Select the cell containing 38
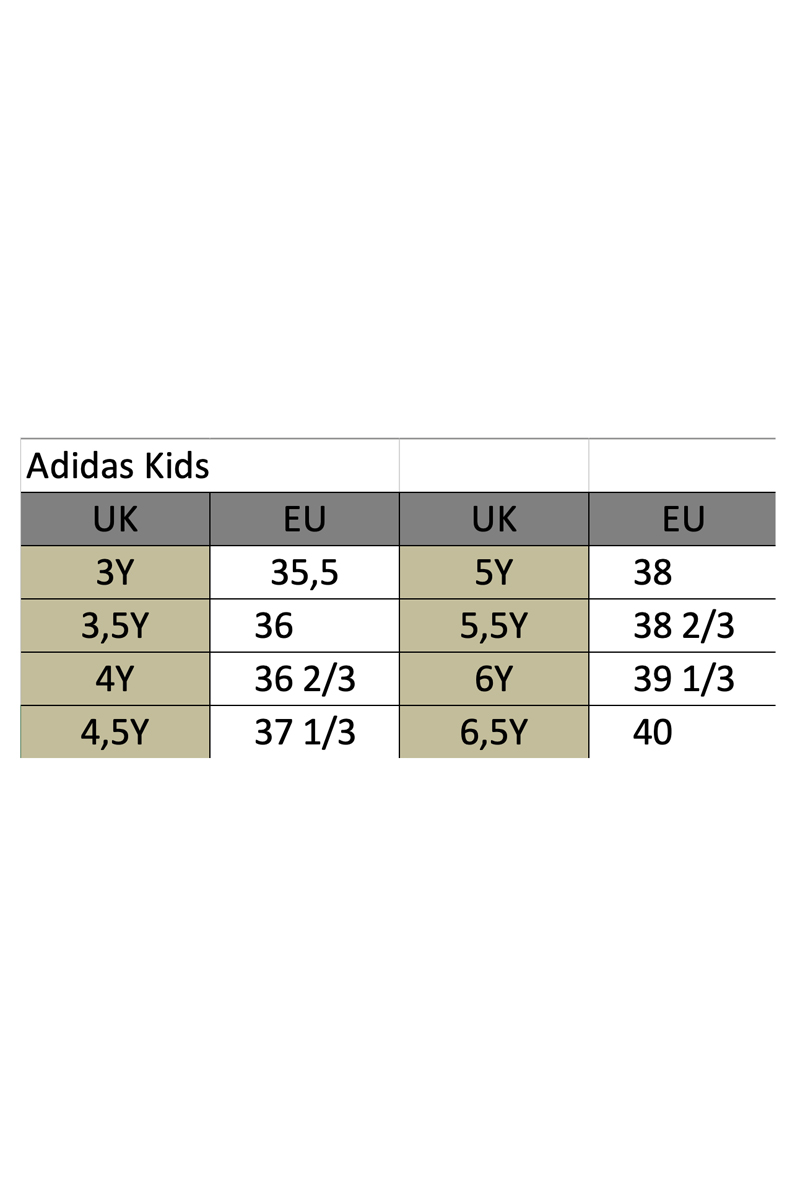 tap(682, 572)
